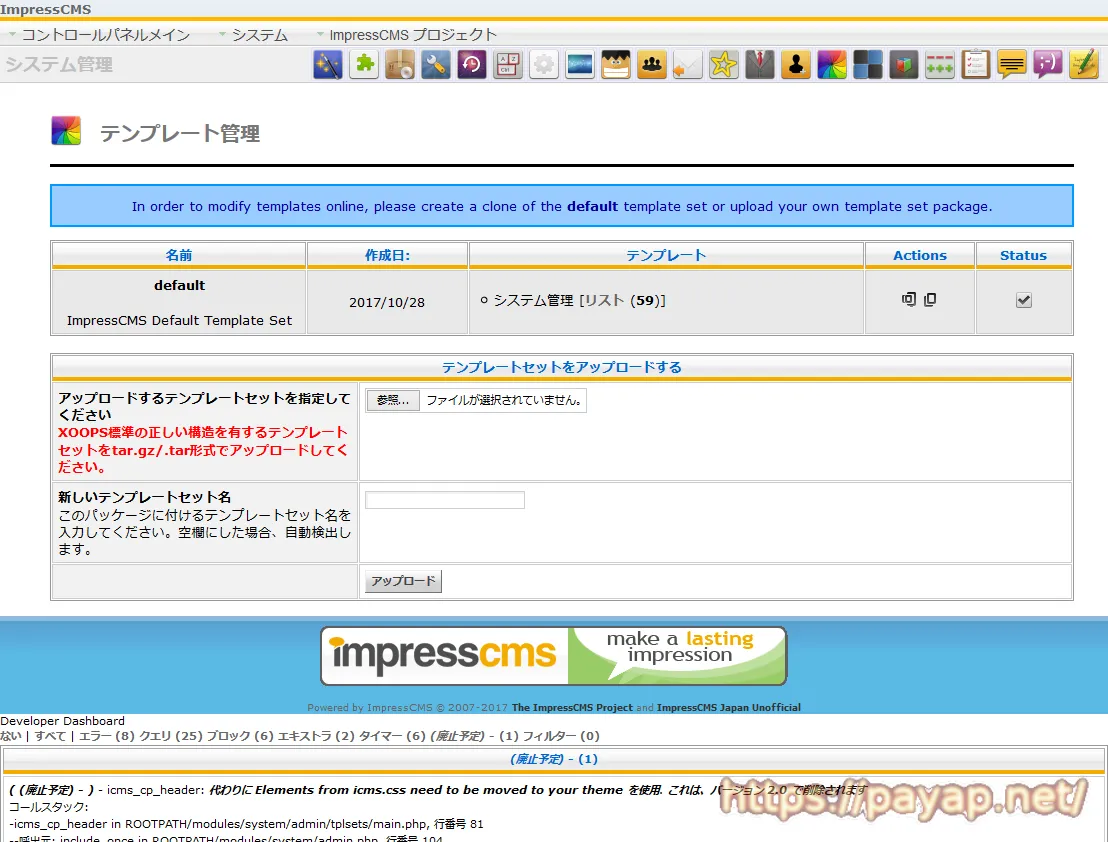Open the green puzzle piece modules icon

pos(364,65)
